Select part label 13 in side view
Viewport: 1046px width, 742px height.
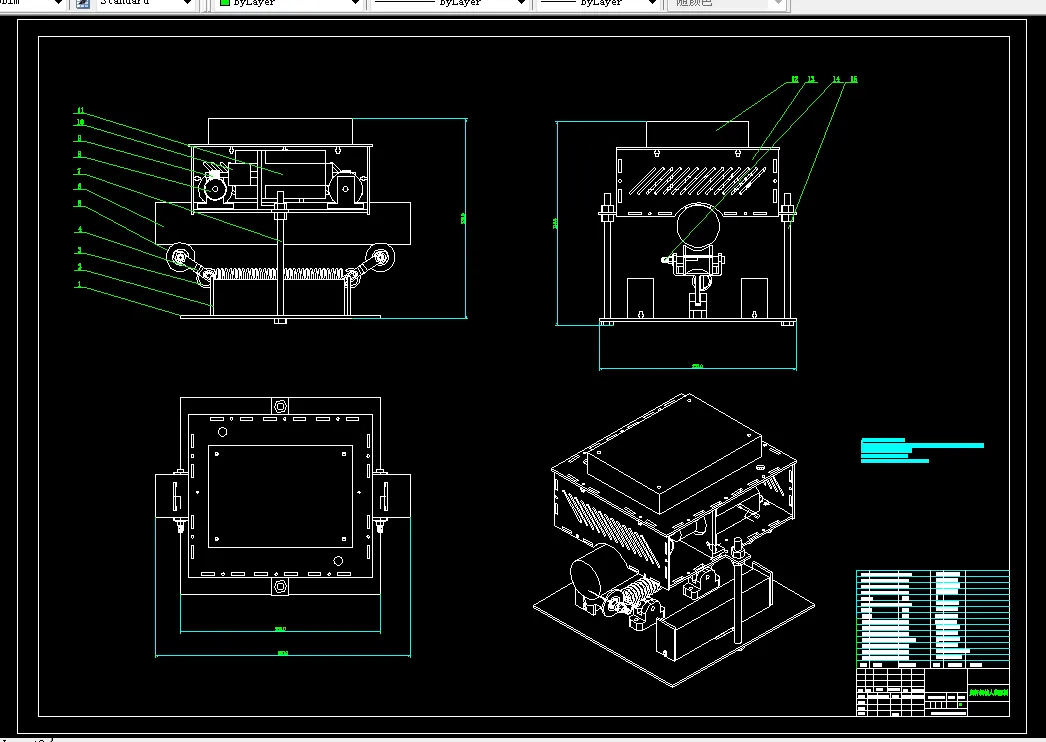pyautogui.click(x=811, y=79)
